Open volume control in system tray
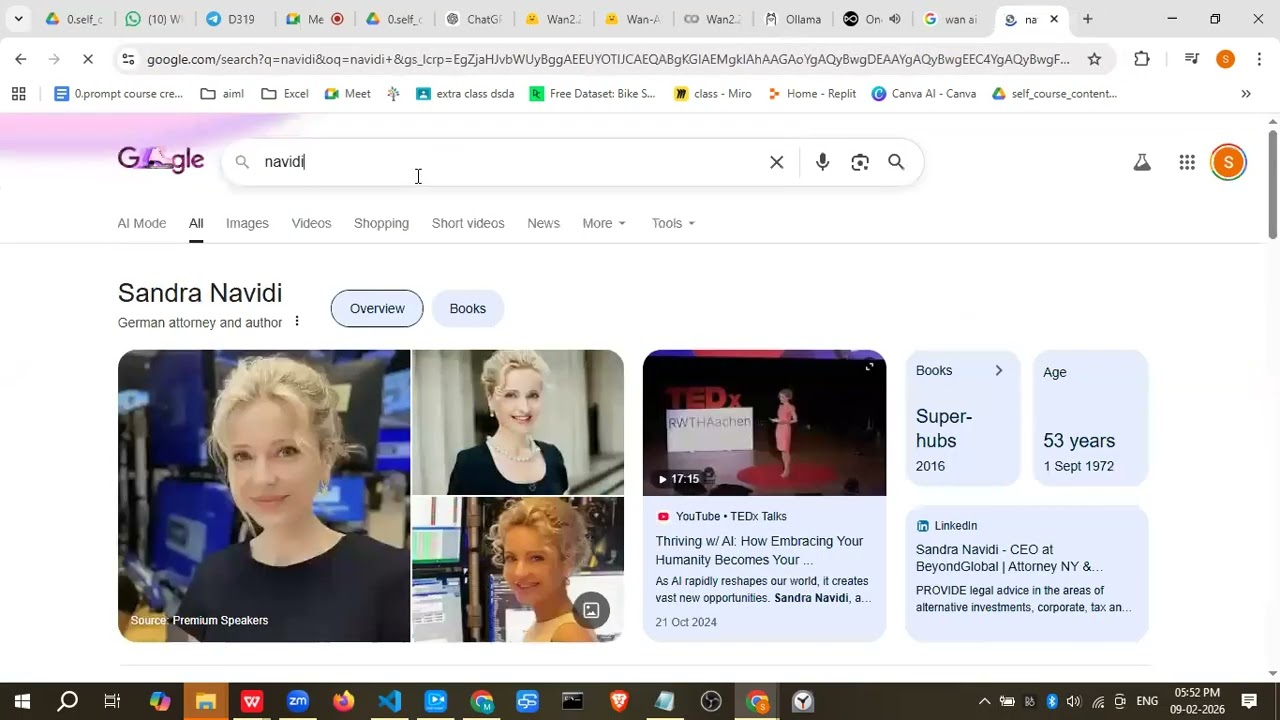The width and height of the screenshot is (1280, 720). click(x=1074, y=701)
